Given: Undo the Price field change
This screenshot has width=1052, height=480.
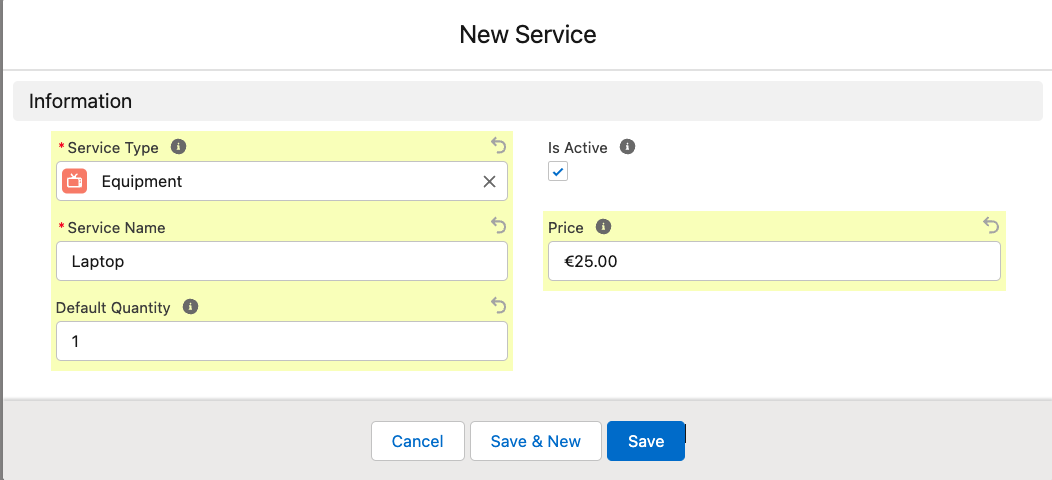Looking at the screenshot, I should (991, 226).
